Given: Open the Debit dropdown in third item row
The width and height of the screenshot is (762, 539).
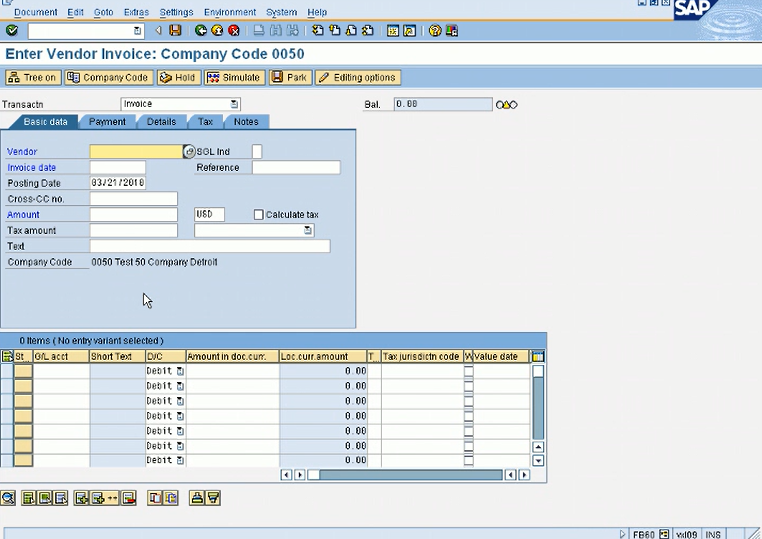Looking at the screenshot, I should click(180, 401).
